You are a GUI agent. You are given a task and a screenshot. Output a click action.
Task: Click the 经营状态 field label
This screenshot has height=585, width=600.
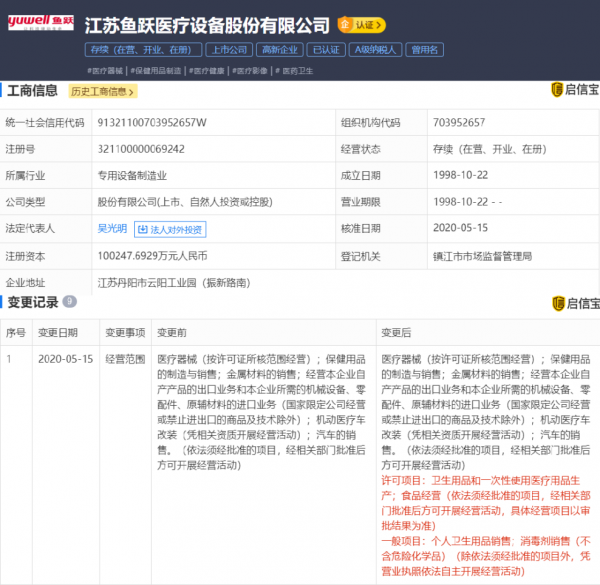click(360, 149)
